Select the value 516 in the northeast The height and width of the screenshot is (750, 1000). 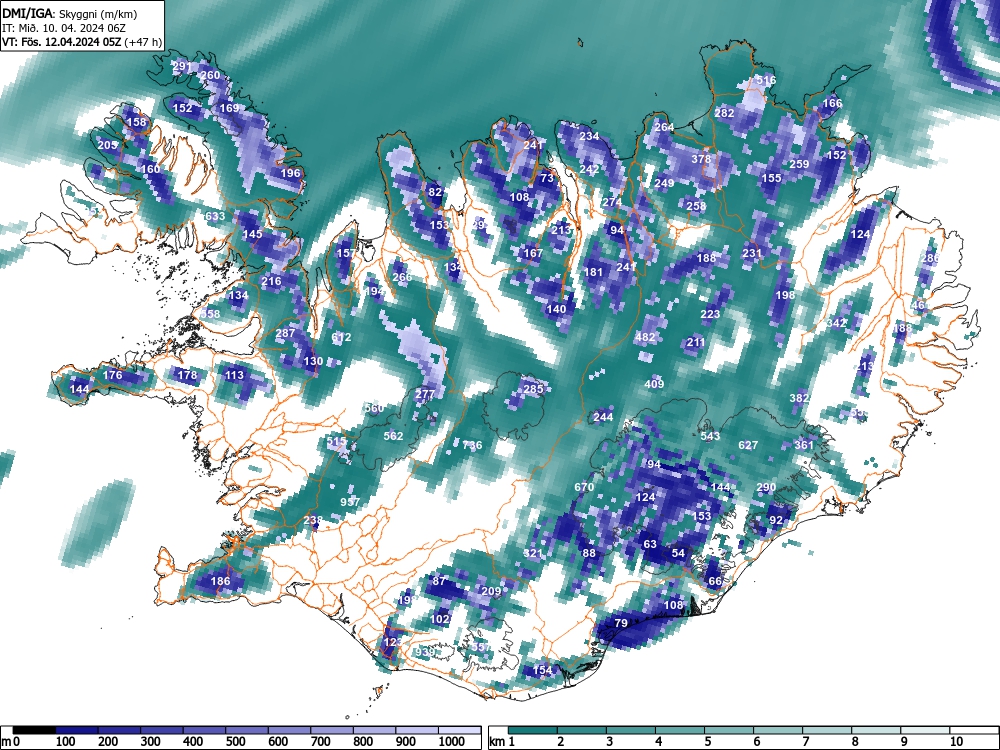[766, 80]
